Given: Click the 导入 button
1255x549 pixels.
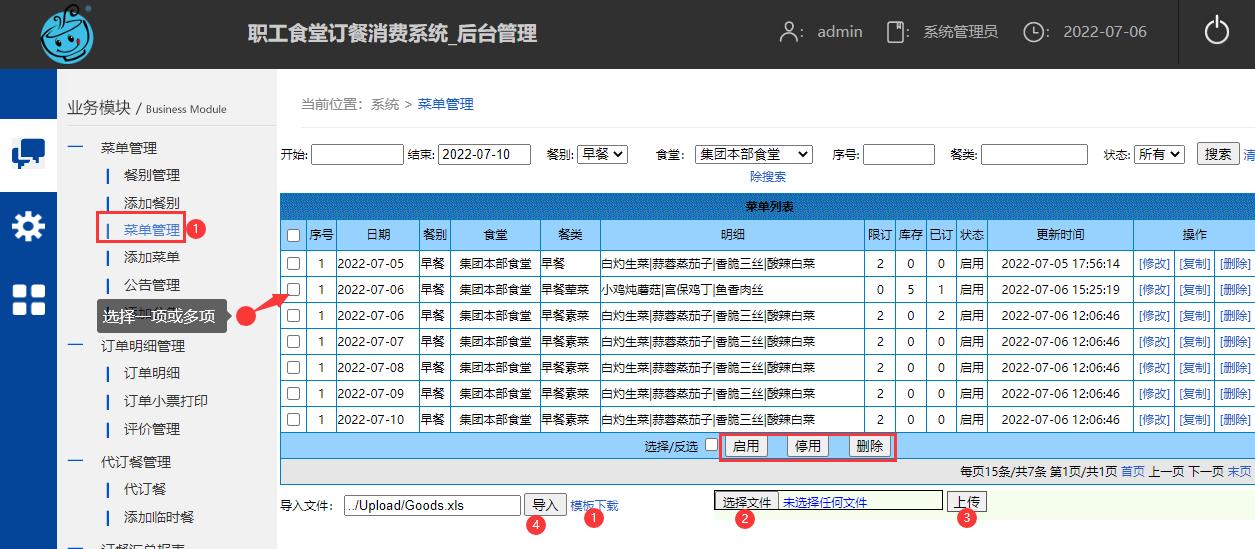Looking at the screenshot, I should pyautogui.click(x=545, y=505).
